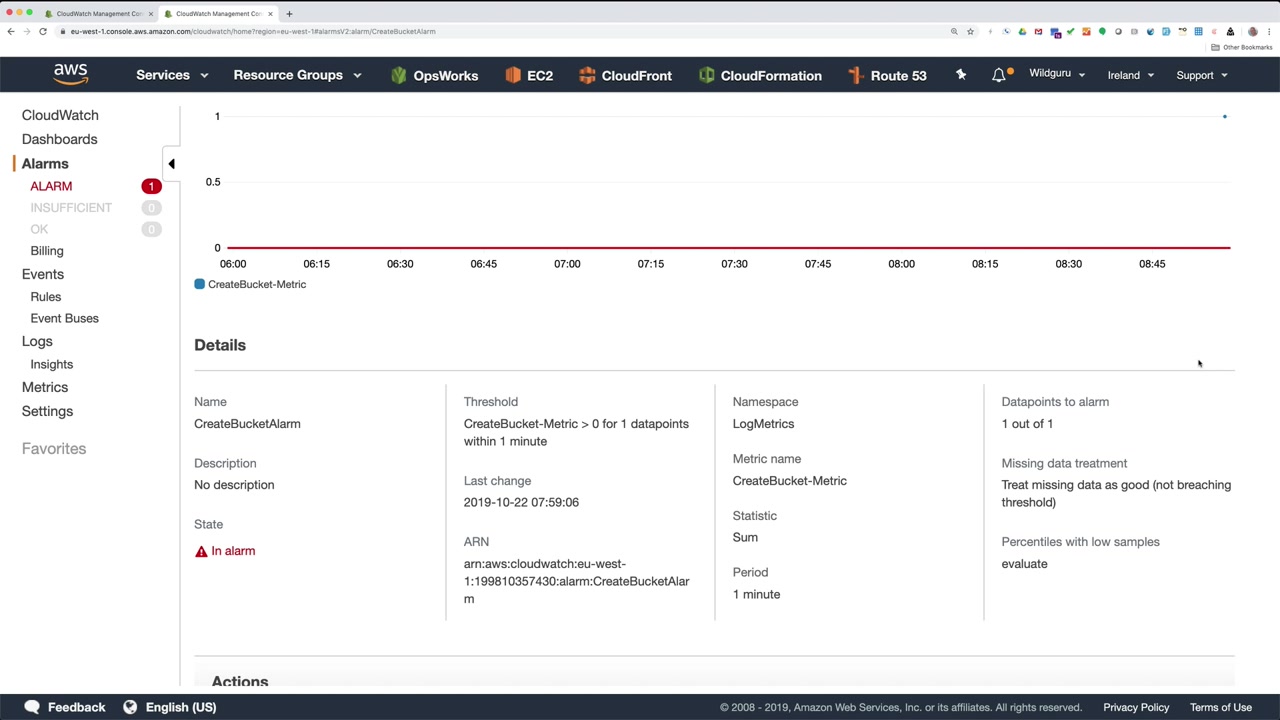Open Rules under Events
The image size is (1280, 720).
point(46,297)
